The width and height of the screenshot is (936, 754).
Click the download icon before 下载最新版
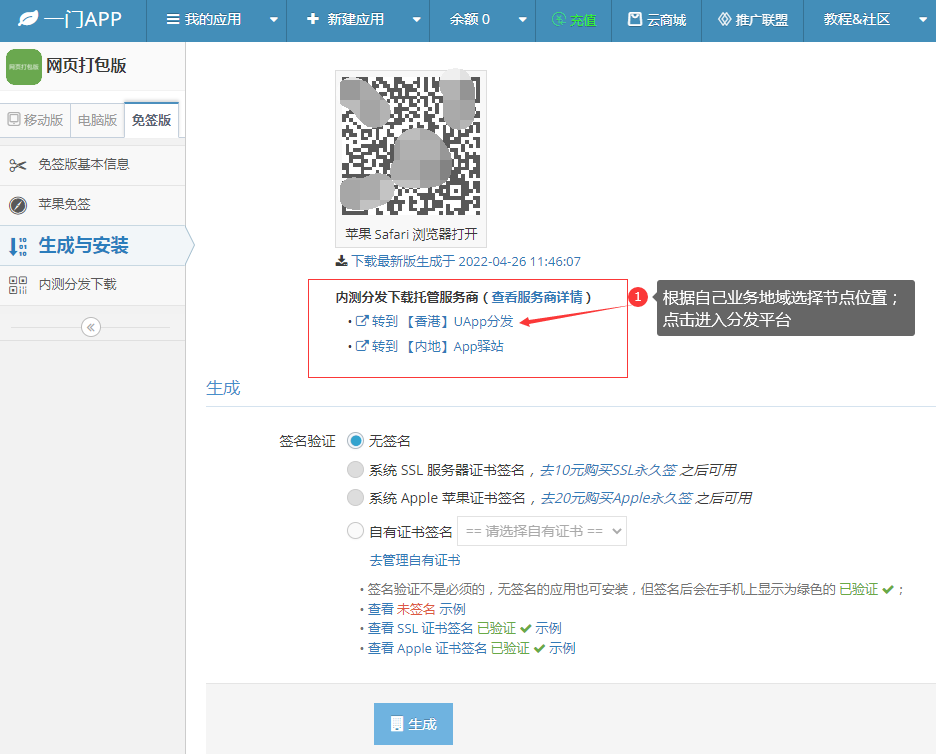pos(341,261)
